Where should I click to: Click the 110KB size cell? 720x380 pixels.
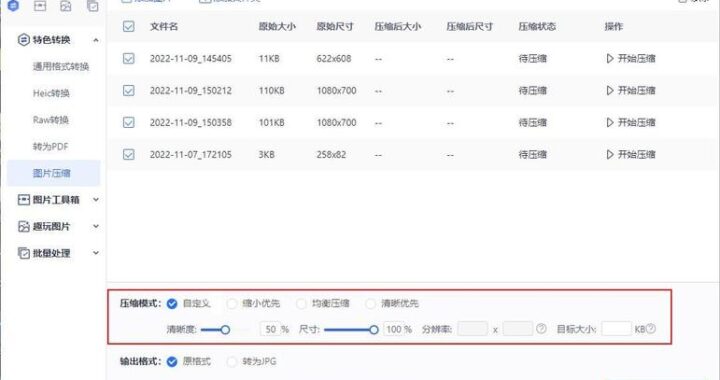pyautogui.click(x=271, y=91)
